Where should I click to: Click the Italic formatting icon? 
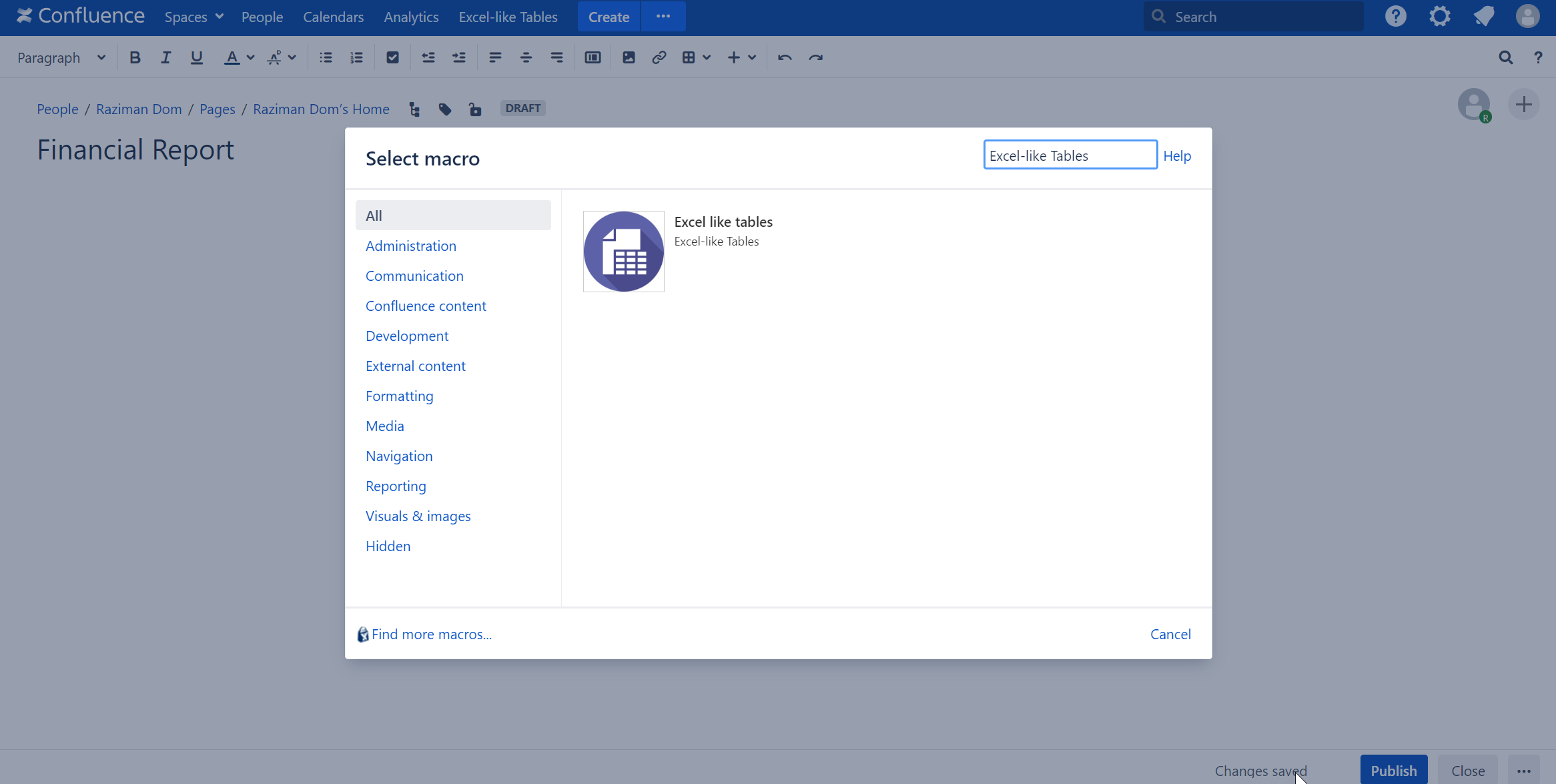(x=165, y=57)
